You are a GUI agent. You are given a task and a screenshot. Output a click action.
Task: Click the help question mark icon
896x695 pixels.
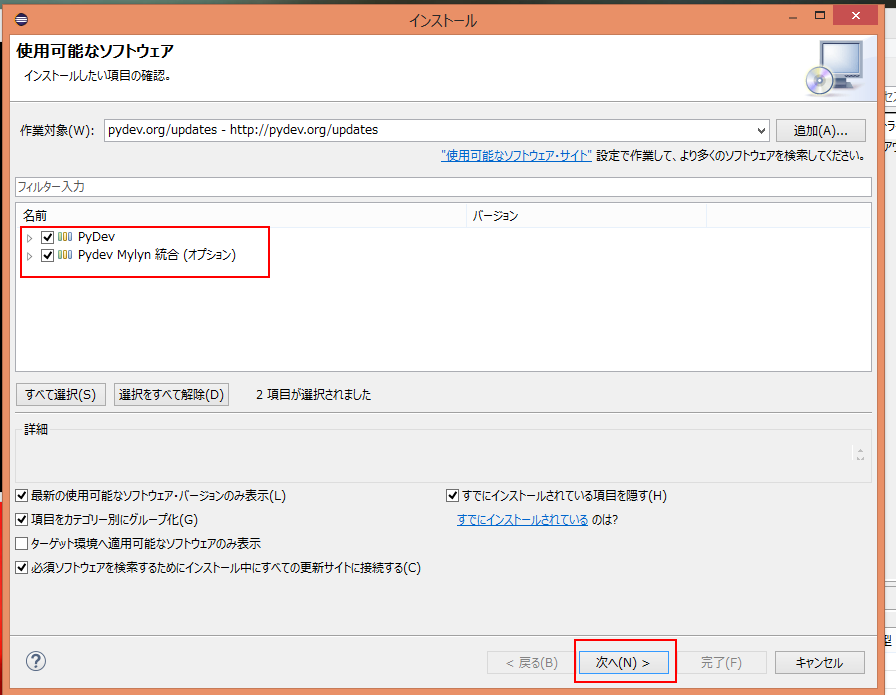(x=35, y=661)
